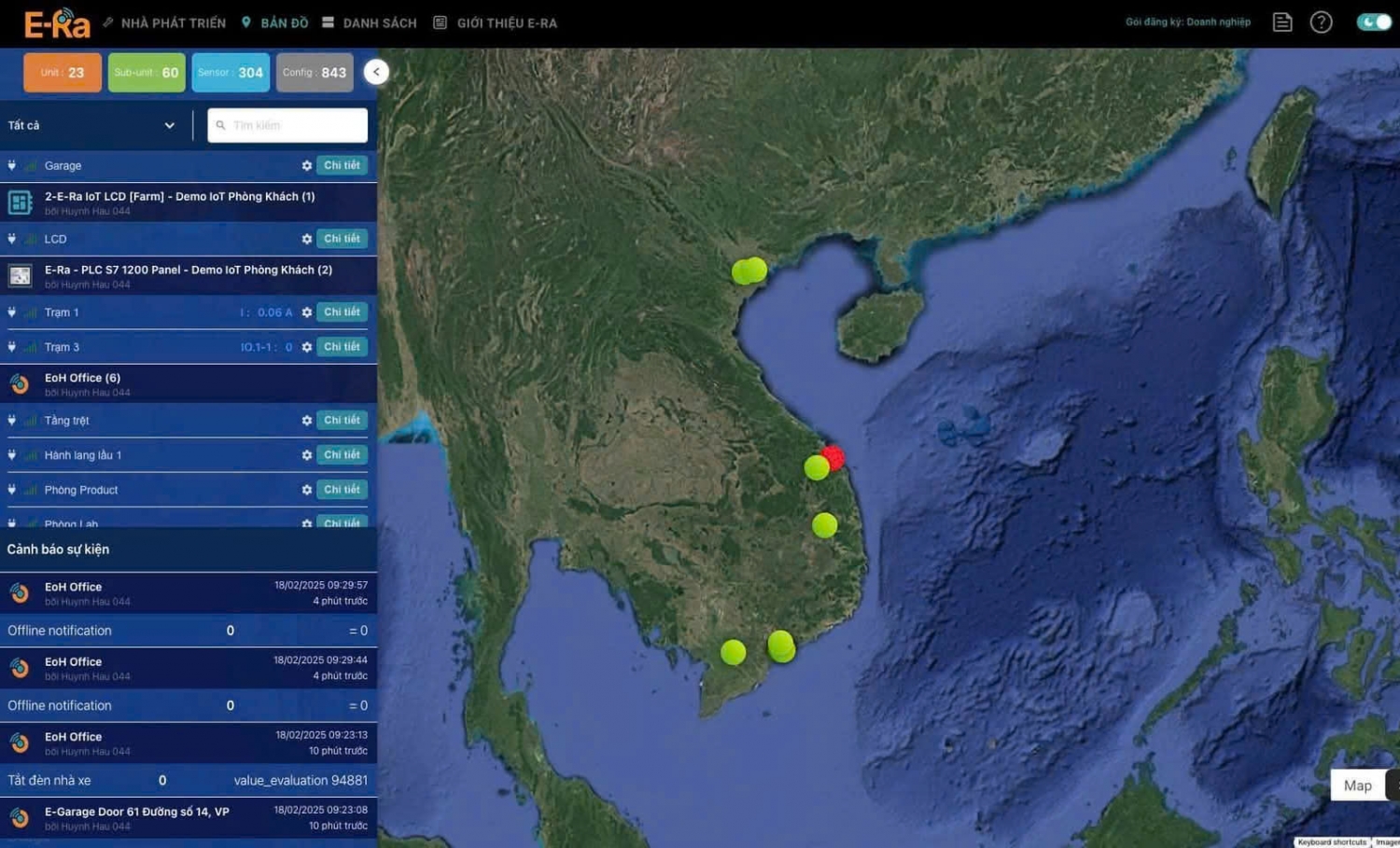
Task: Toggle the dark mode switch
Action: point(1373,22)
